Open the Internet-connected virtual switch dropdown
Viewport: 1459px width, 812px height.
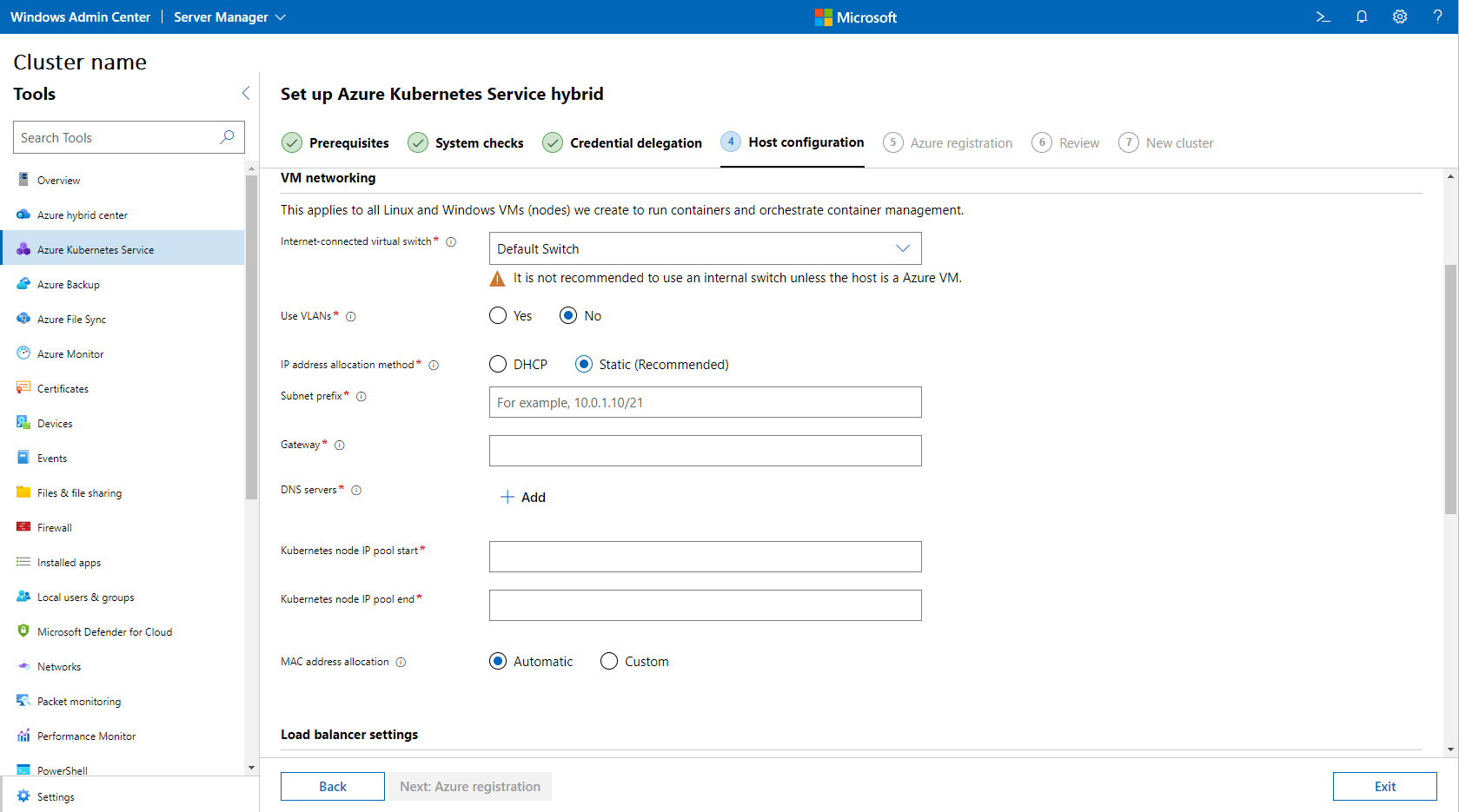tap(705, 248)
